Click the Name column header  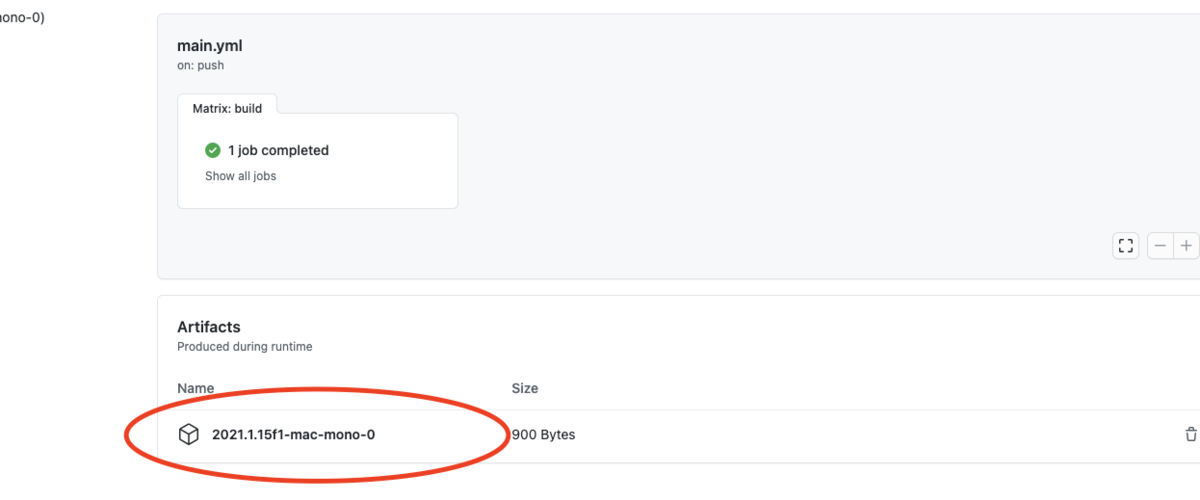tap(195, 388)
